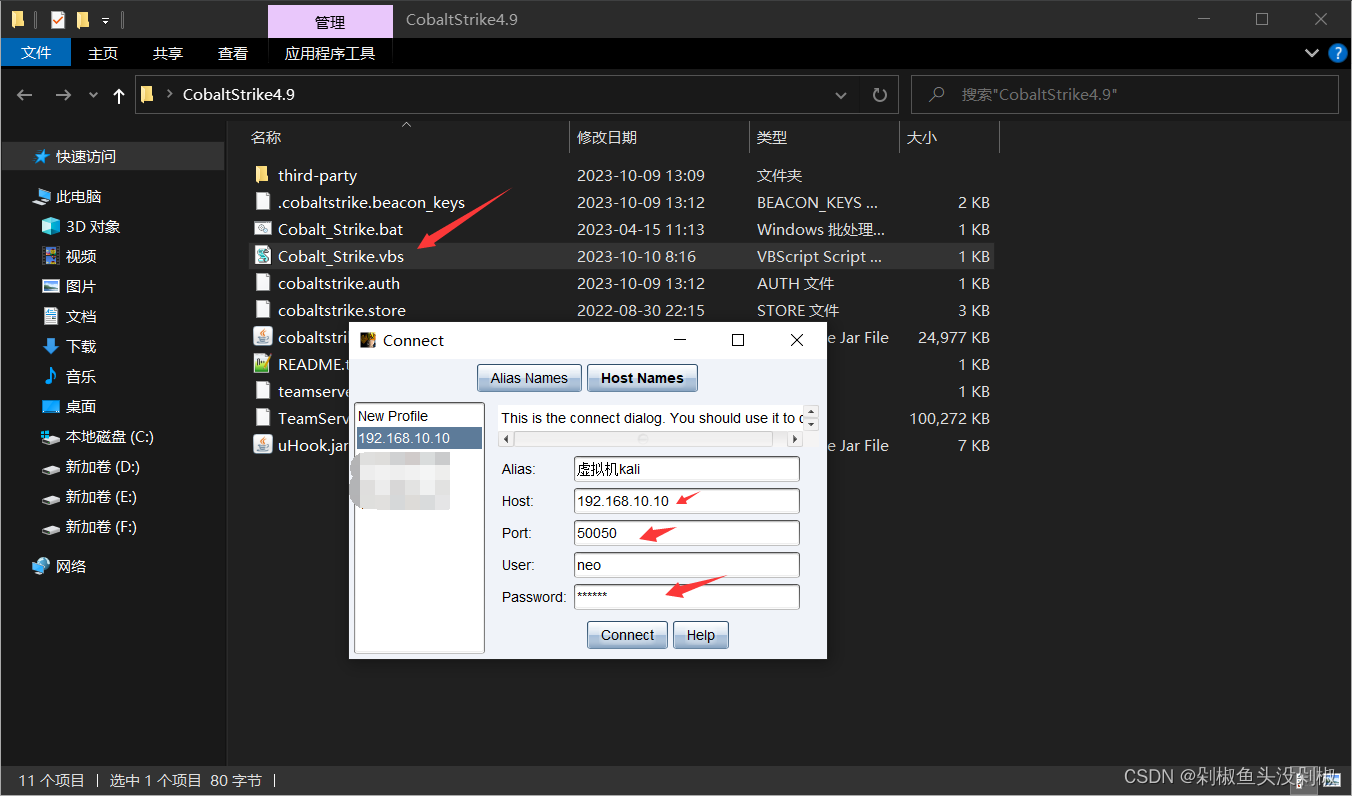The width and height of the screenshot is (1352, 796).
Task: Click the Port input field
Action: (687, 533)
